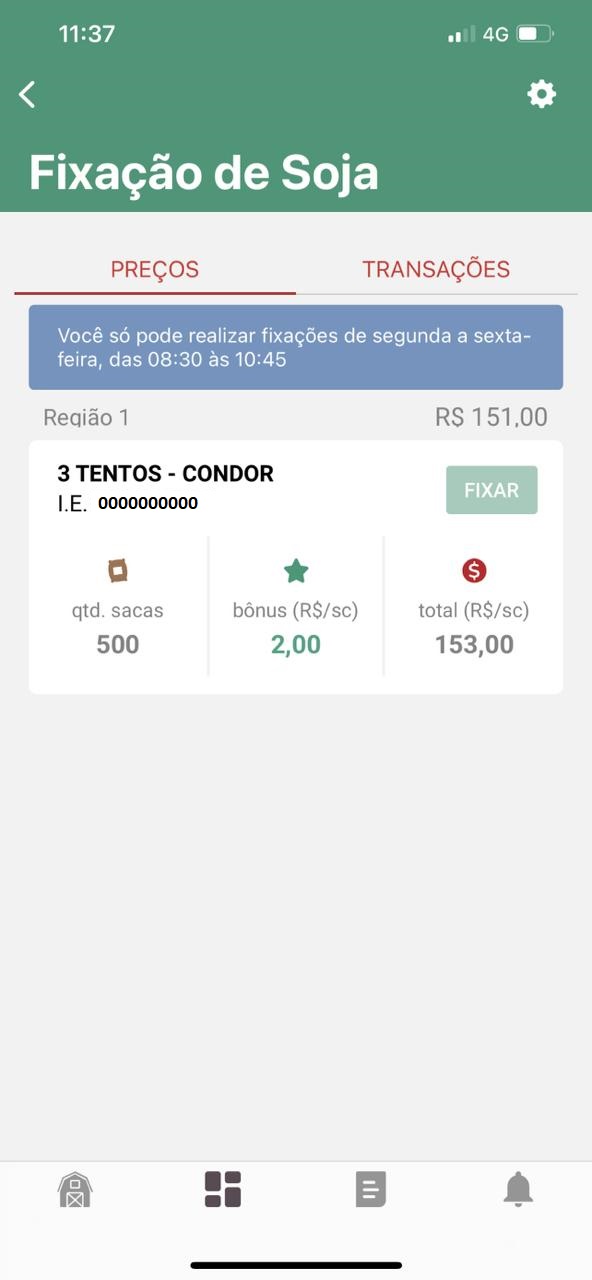Tap the 153,00 total value
The width and height of the screenshot is (592, 1280).
(474, 644)
